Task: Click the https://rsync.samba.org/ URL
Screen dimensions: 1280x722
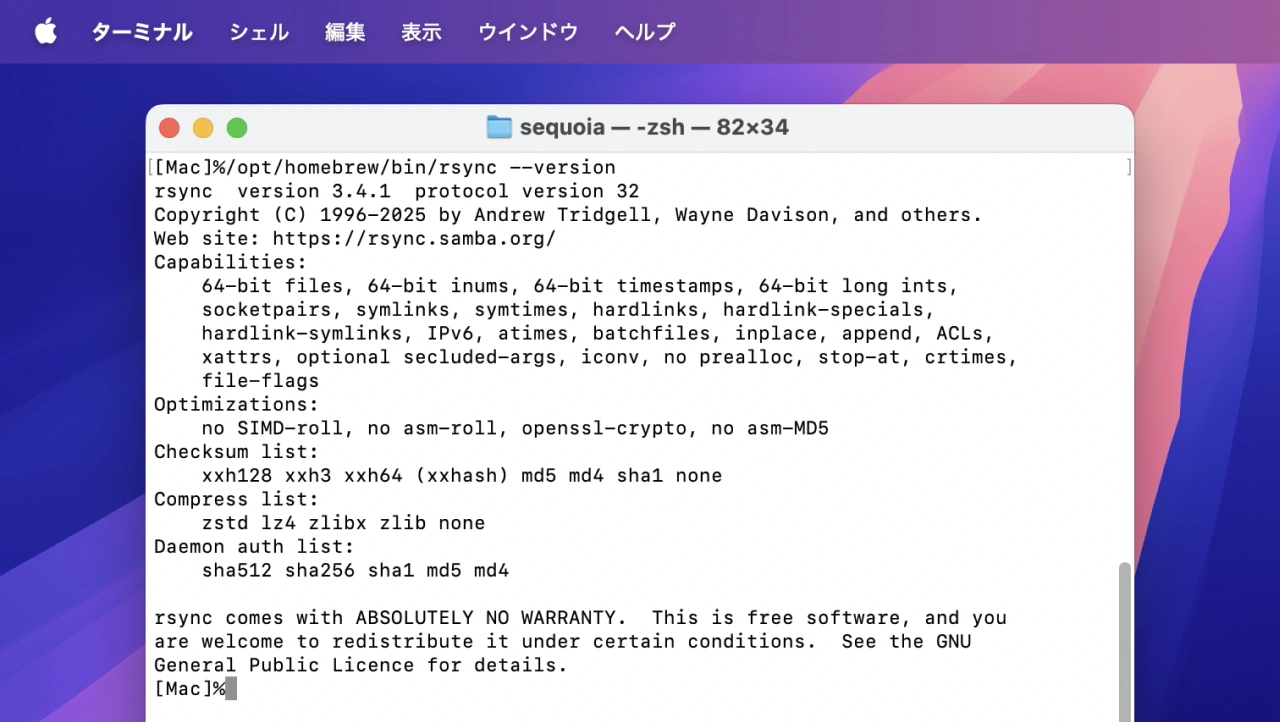Action: (x=414, y=239)
